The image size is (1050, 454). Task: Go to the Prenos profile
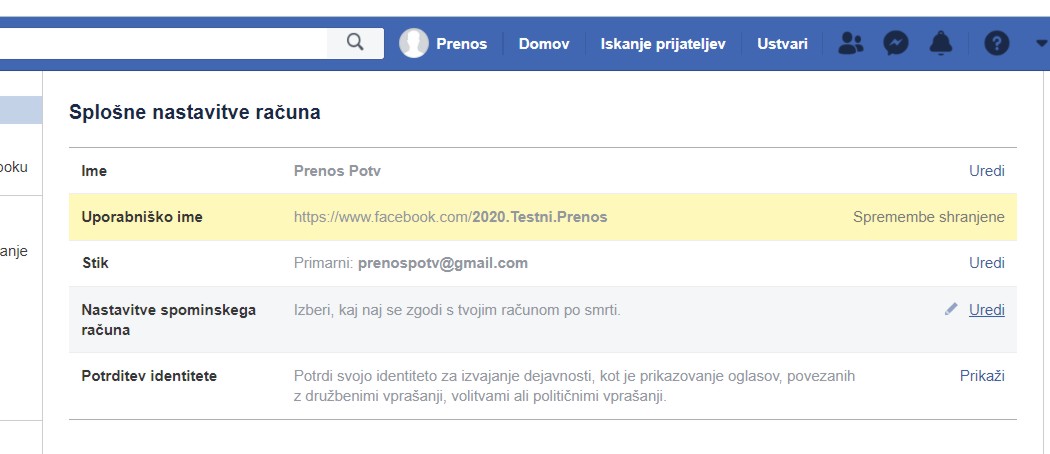click(x=461, y=44)
